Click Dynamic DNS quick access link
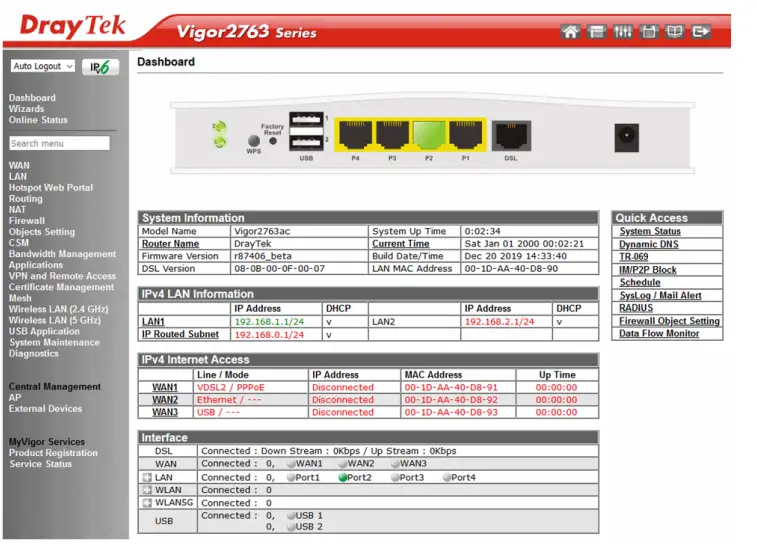757x551 pixels. pos(649,244)
